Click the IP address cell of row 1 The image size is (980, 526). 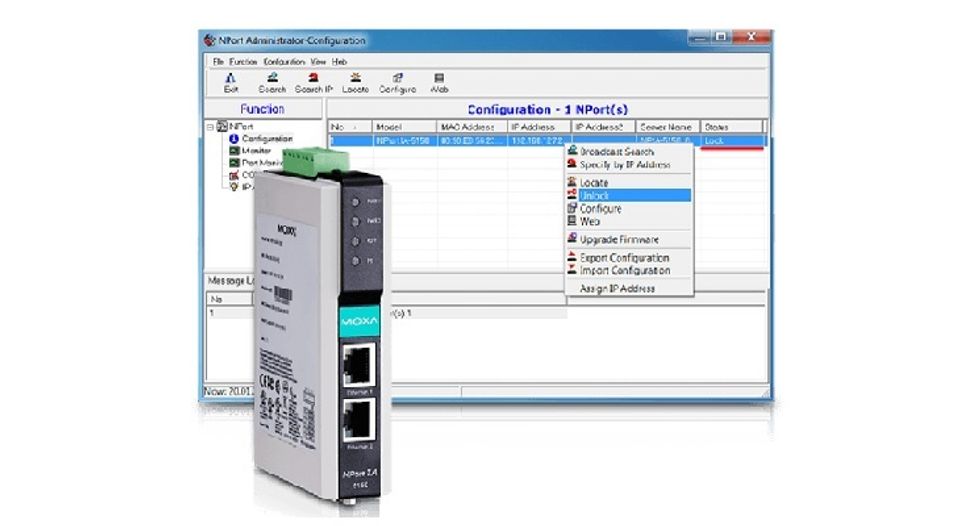539,141
